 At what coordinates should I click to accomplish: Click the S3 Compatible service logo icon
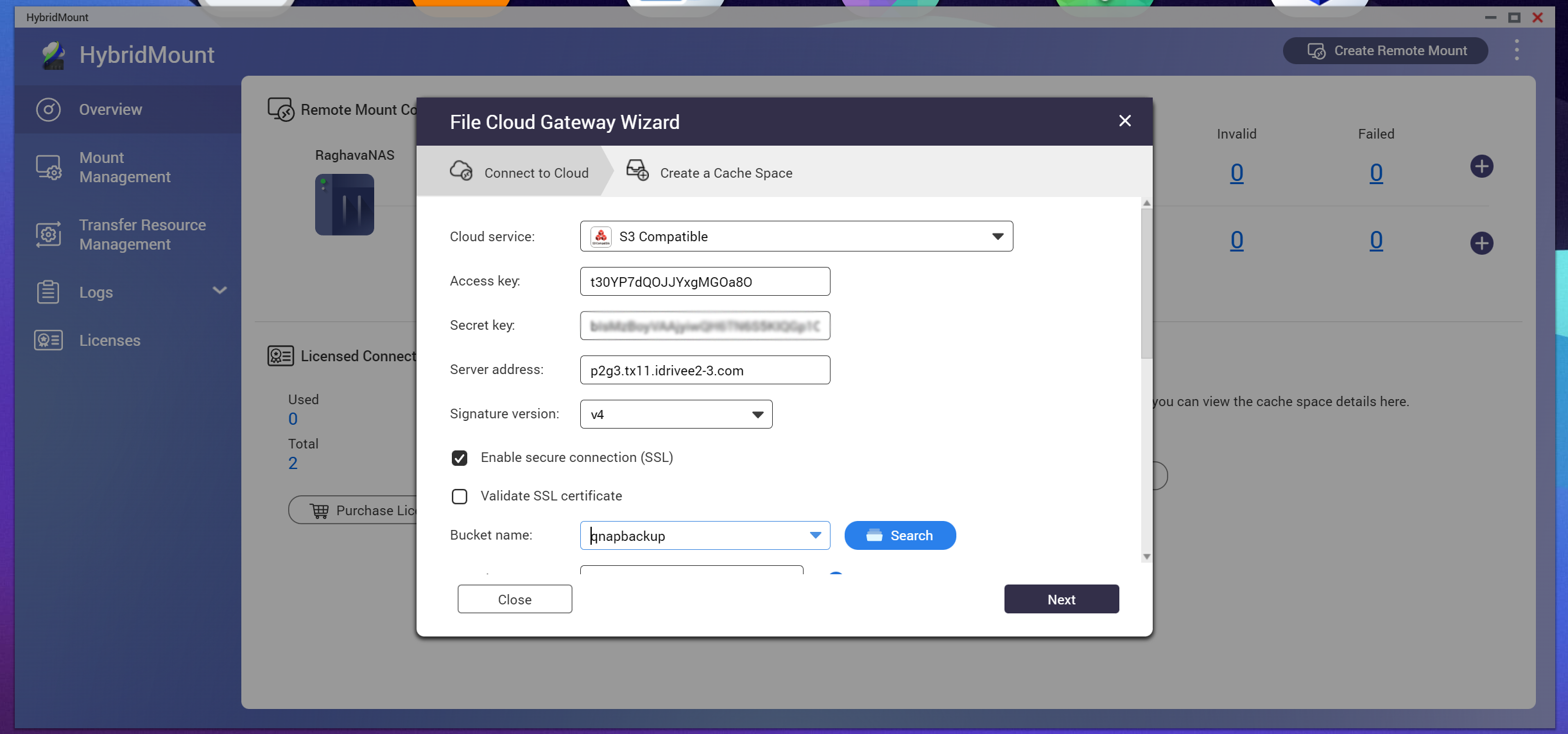601,237
